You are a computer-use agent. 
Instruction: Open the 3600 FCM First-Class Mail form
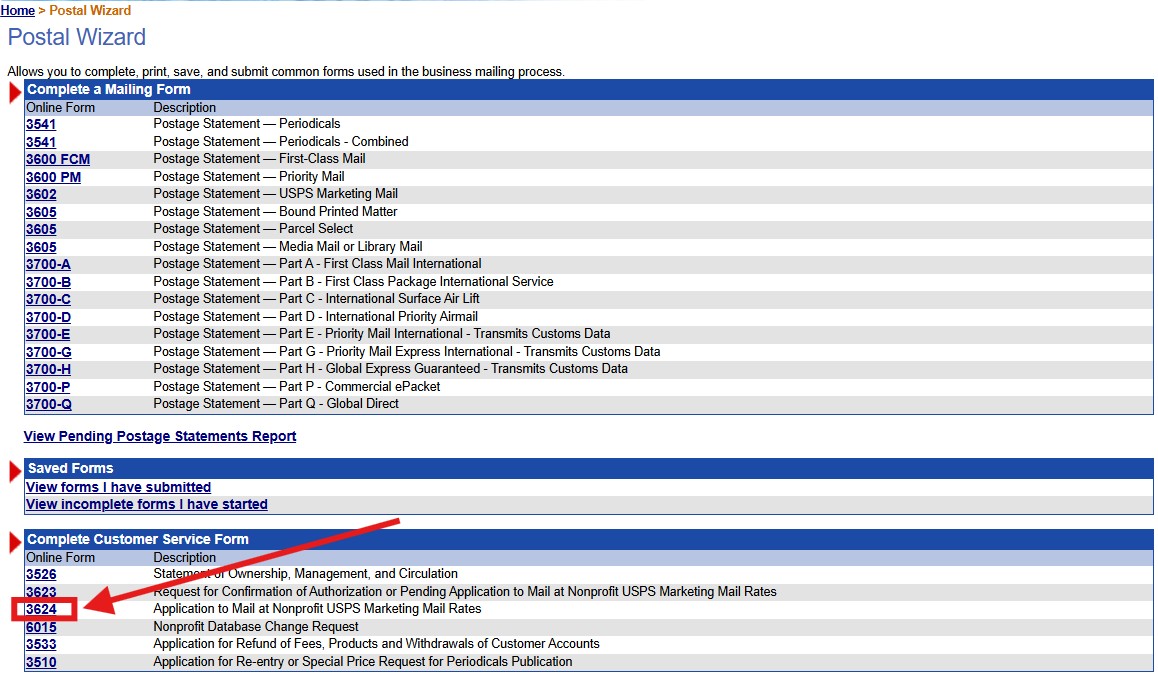tap(58, 159)
